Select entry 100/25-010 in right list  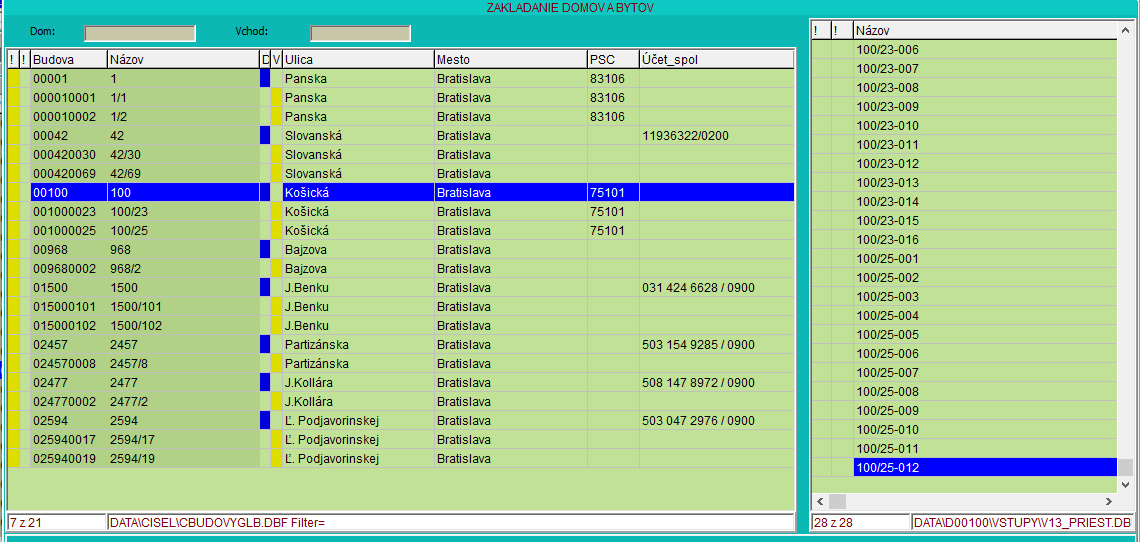pyautogui.click(x=985, y=429)
